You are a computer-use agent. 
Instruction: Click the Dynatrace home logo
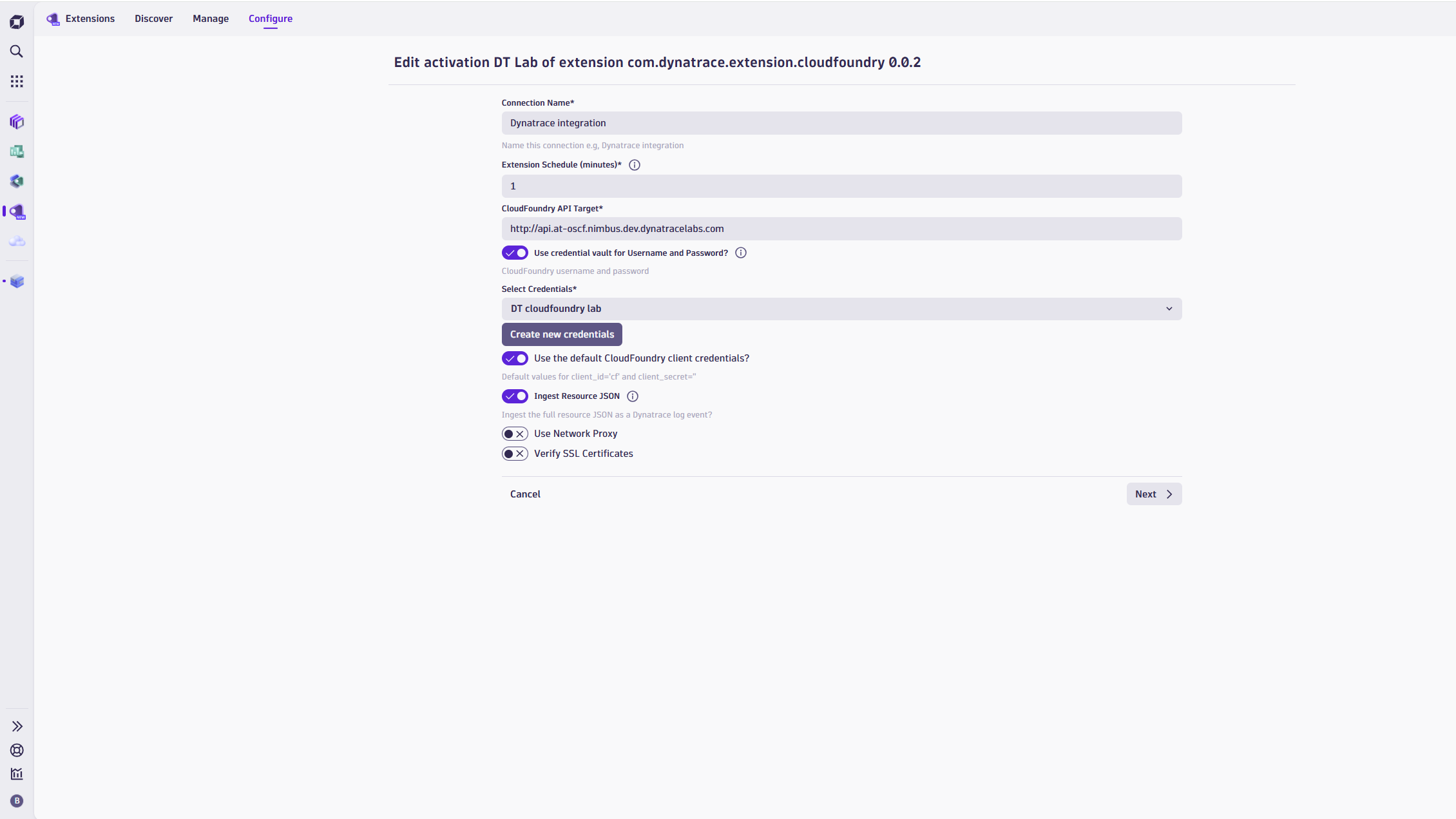coord(17,21)
